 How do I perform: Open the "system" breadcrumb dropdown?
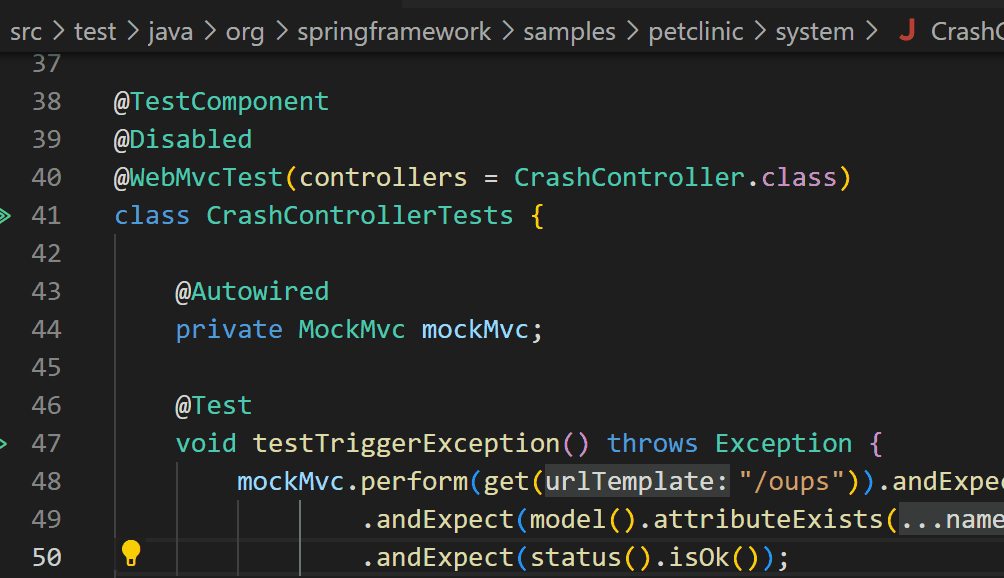814,30
